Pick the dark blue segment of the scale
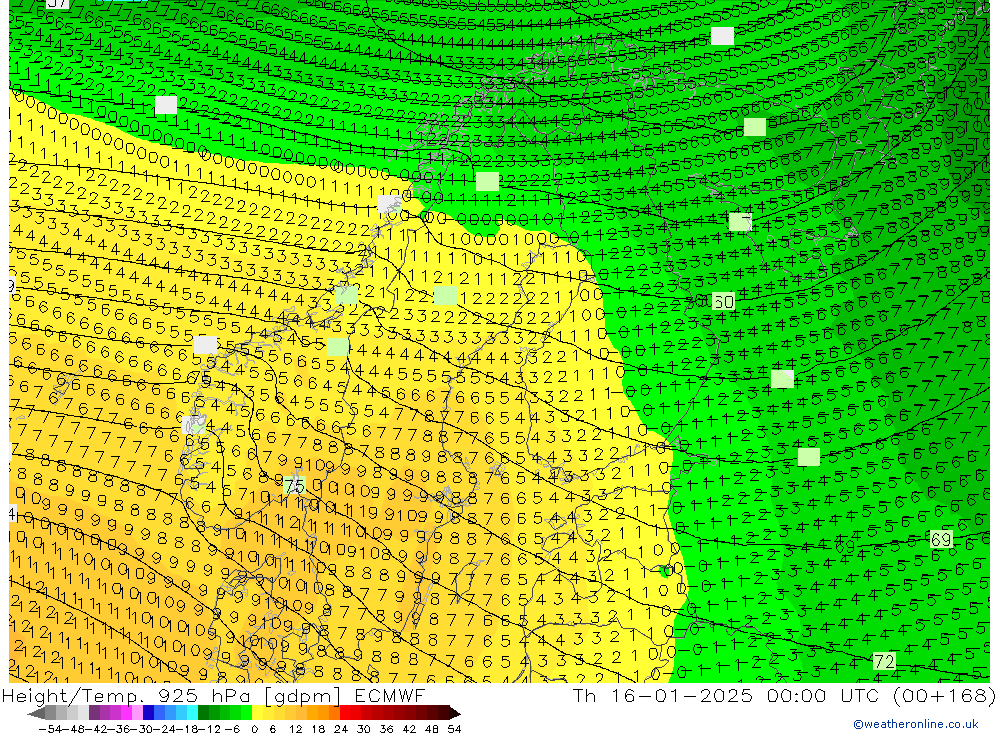This screenshot has width=1000, height=733. tap(148, 713)
